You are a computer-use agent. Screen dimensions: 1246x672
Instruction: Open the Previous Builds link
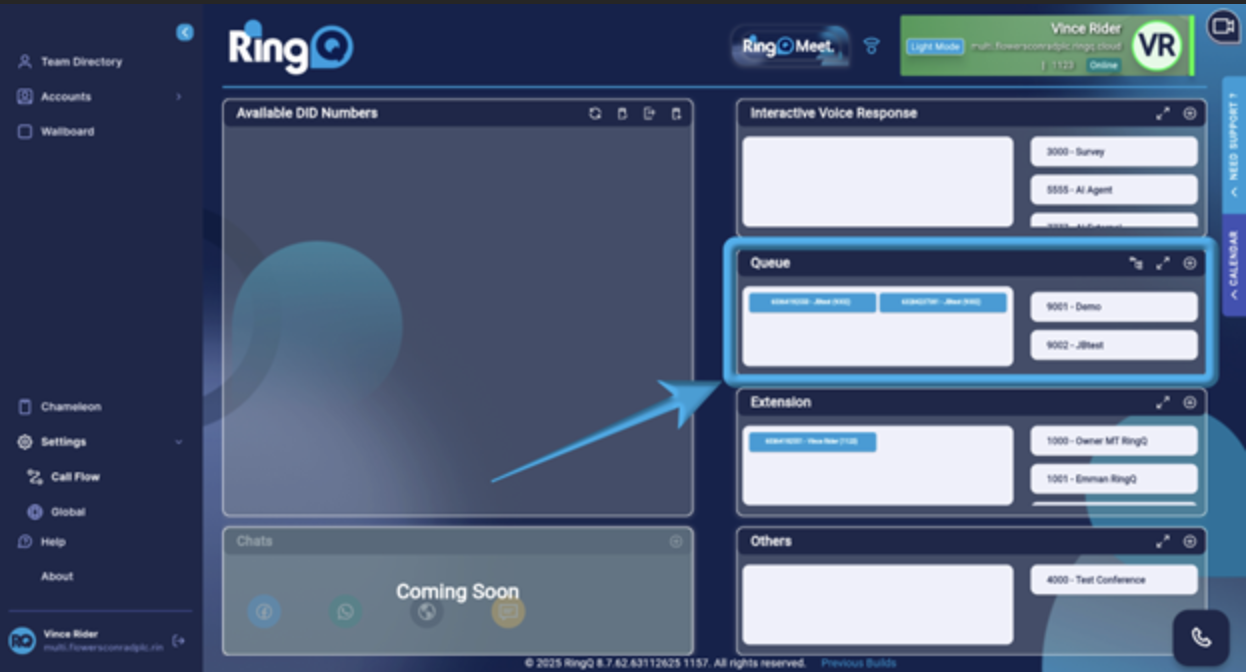pos(857,661)
